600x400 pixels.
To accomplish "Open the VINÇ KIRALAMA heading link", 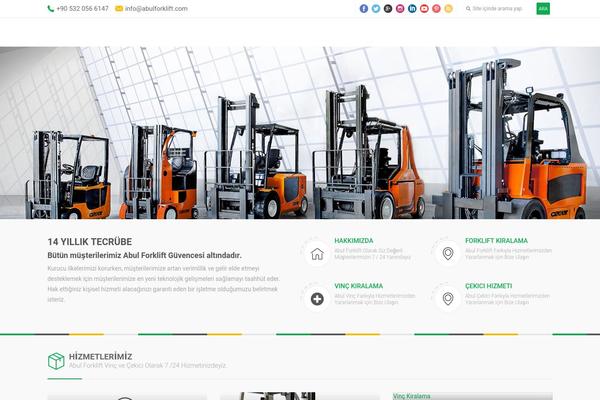I will click(x=359, y=286).
